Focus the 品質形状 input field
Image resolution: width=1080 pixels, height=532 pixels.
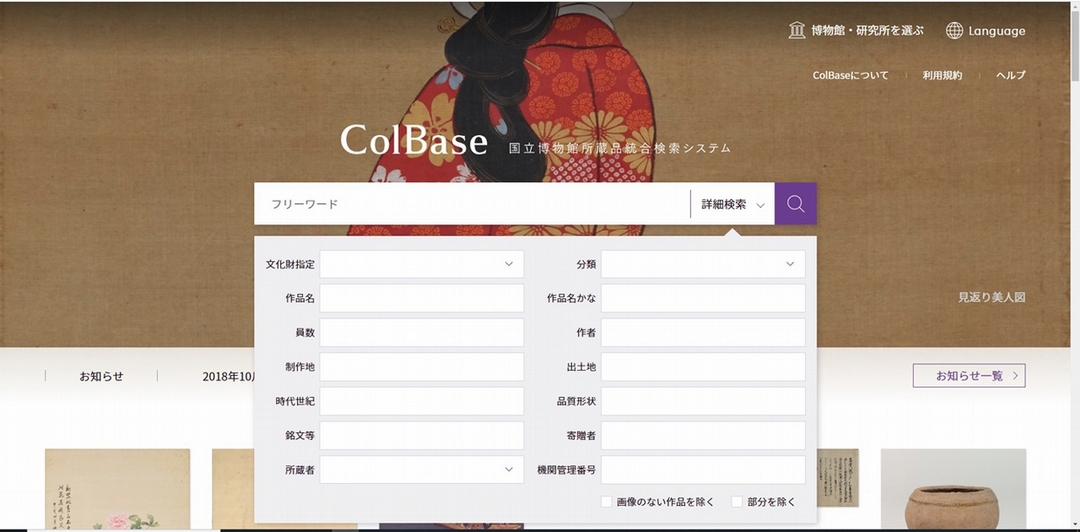tap(703, 401)
